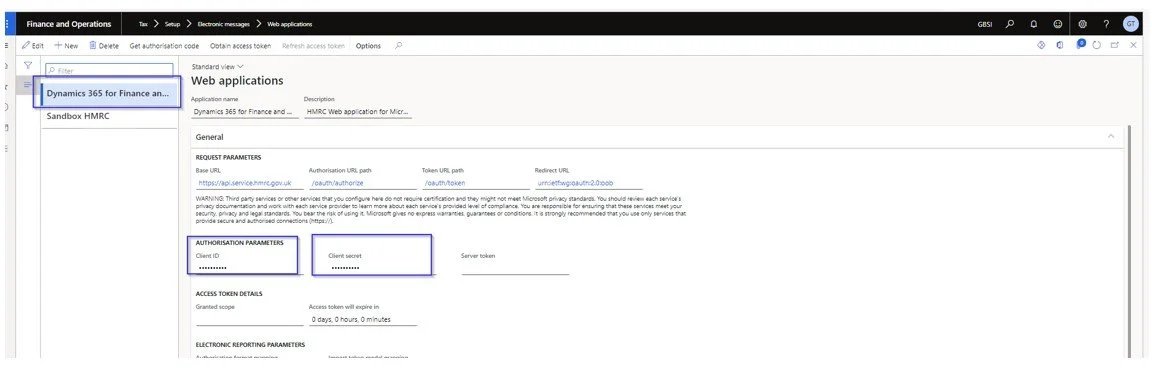Open the settings gear icon
This screenshot has width=1152, height=387.
click(1082, 23)
